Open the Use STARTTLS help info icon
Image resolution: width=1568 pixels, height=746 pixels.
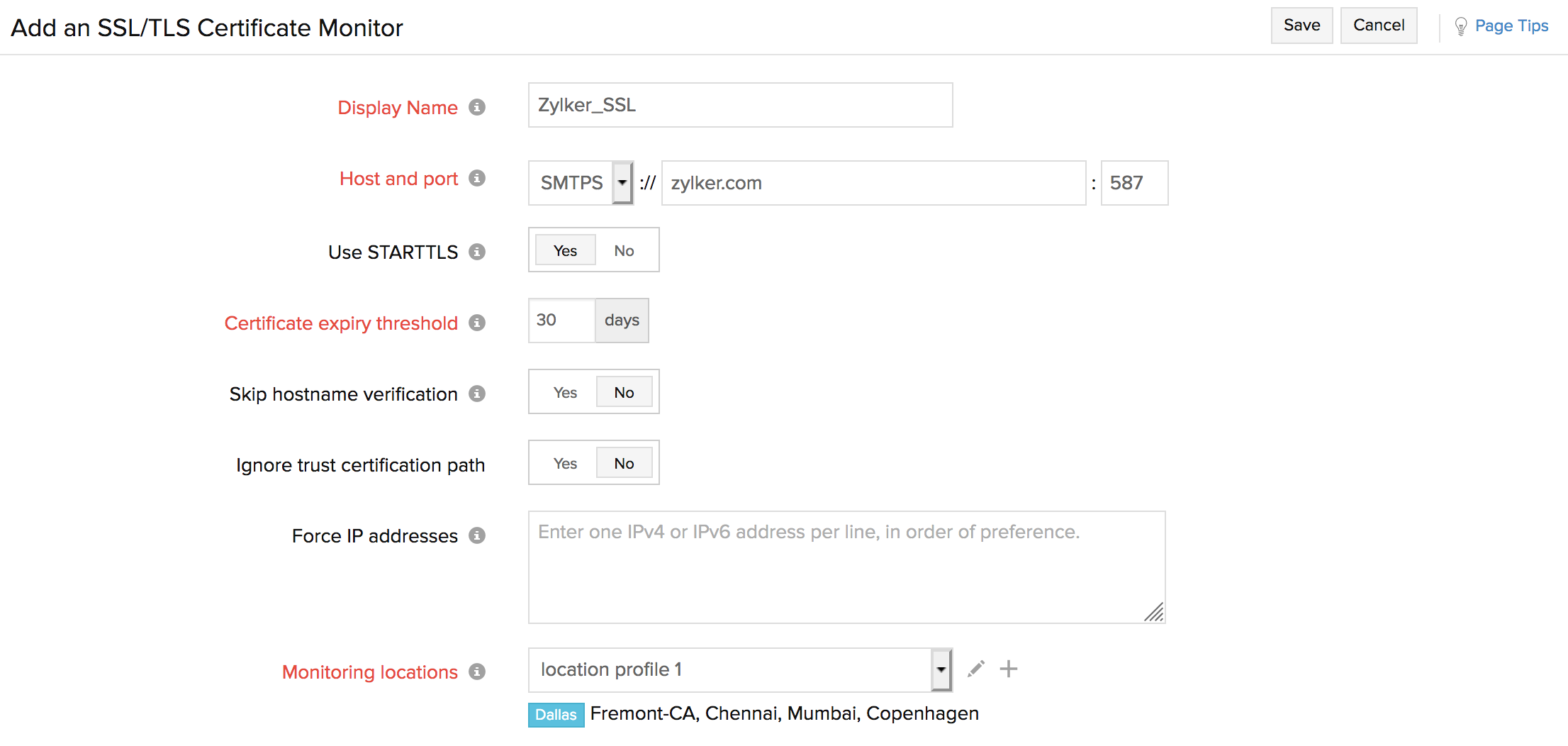tap(477, 252)
